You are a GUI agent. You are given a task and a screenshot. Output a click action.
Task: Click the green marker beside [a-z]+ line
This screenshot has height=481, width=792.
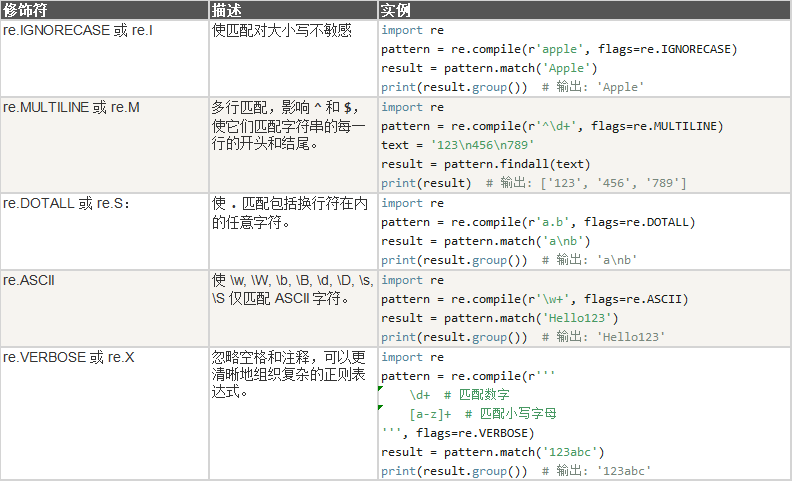coord(380,407)
